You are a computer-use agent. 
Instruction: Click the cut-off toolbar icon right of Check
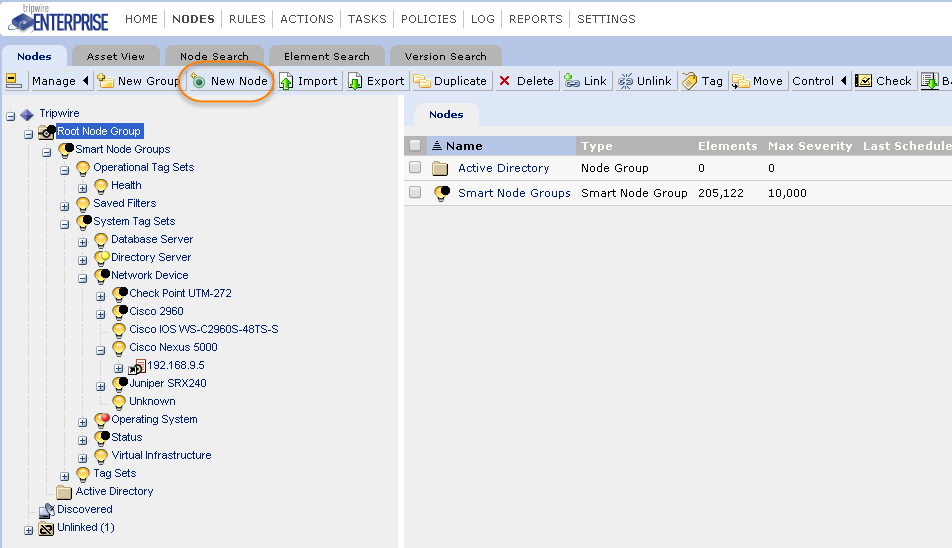coord(930,81)
